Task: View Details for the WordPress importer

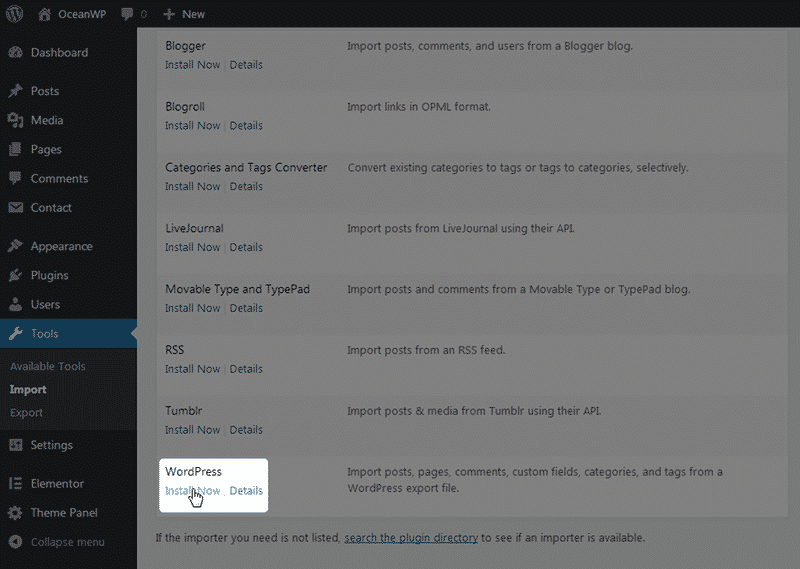Action: pos(246,490)
